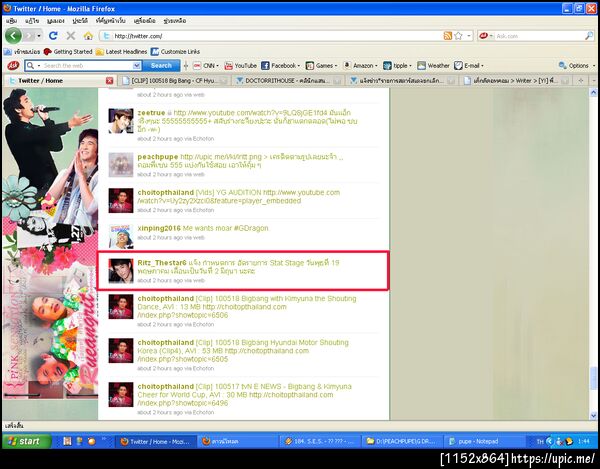
Task: Open the list-all-tabs dropdown arrow
Action: [593, 80]
